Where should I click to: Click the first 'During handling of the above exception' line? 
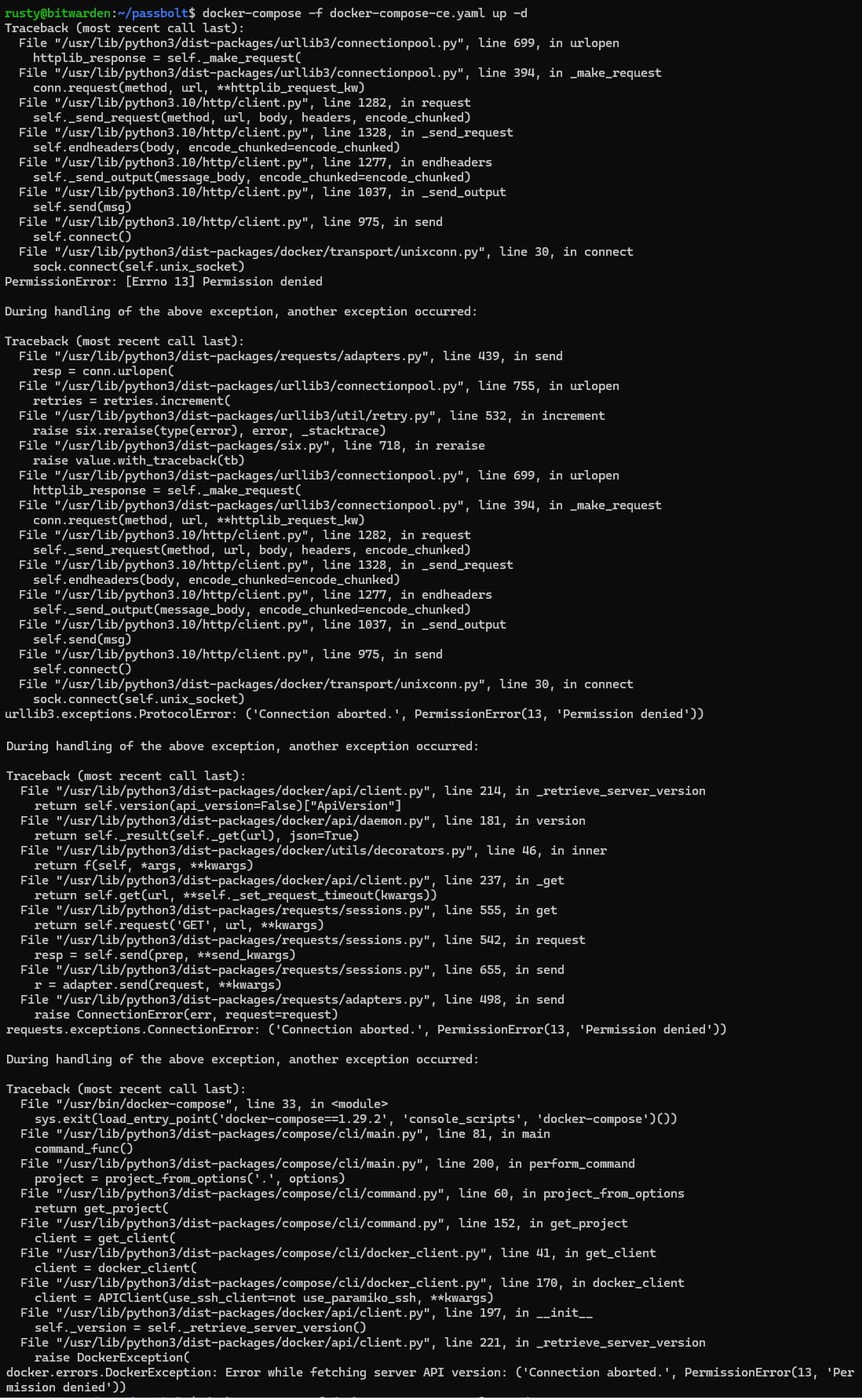tap(240, 312)
